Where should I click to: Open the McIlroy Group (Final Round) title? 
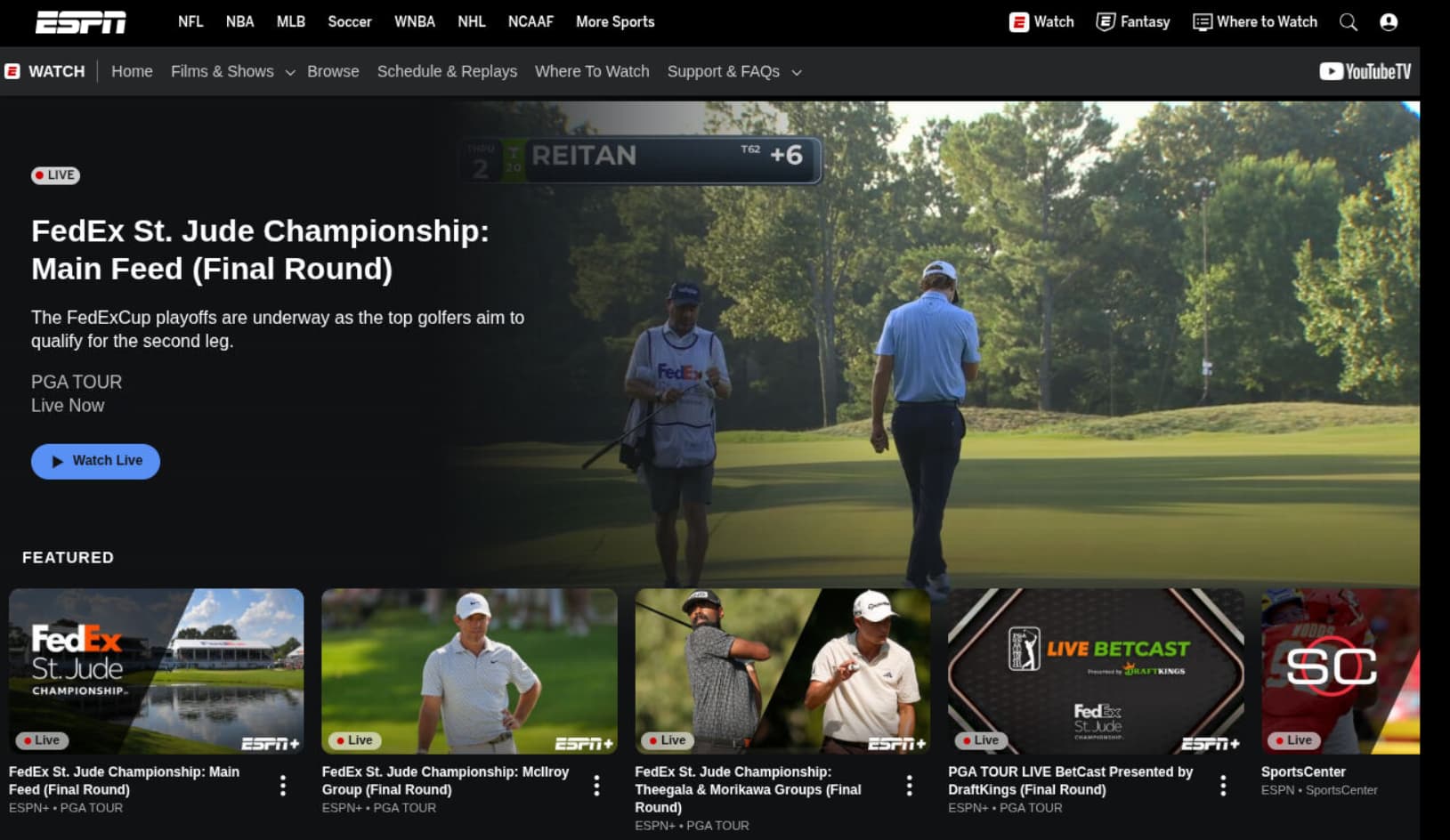coord(445,780)
